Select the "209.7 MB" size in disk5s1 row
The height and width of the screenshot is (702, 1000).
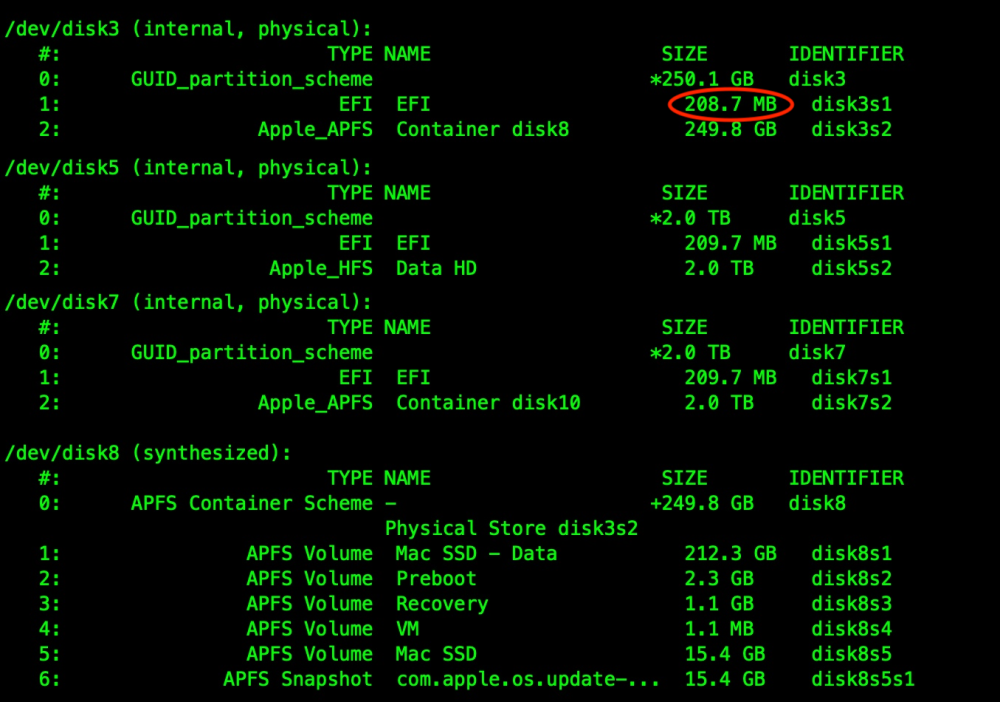(730, 244)
